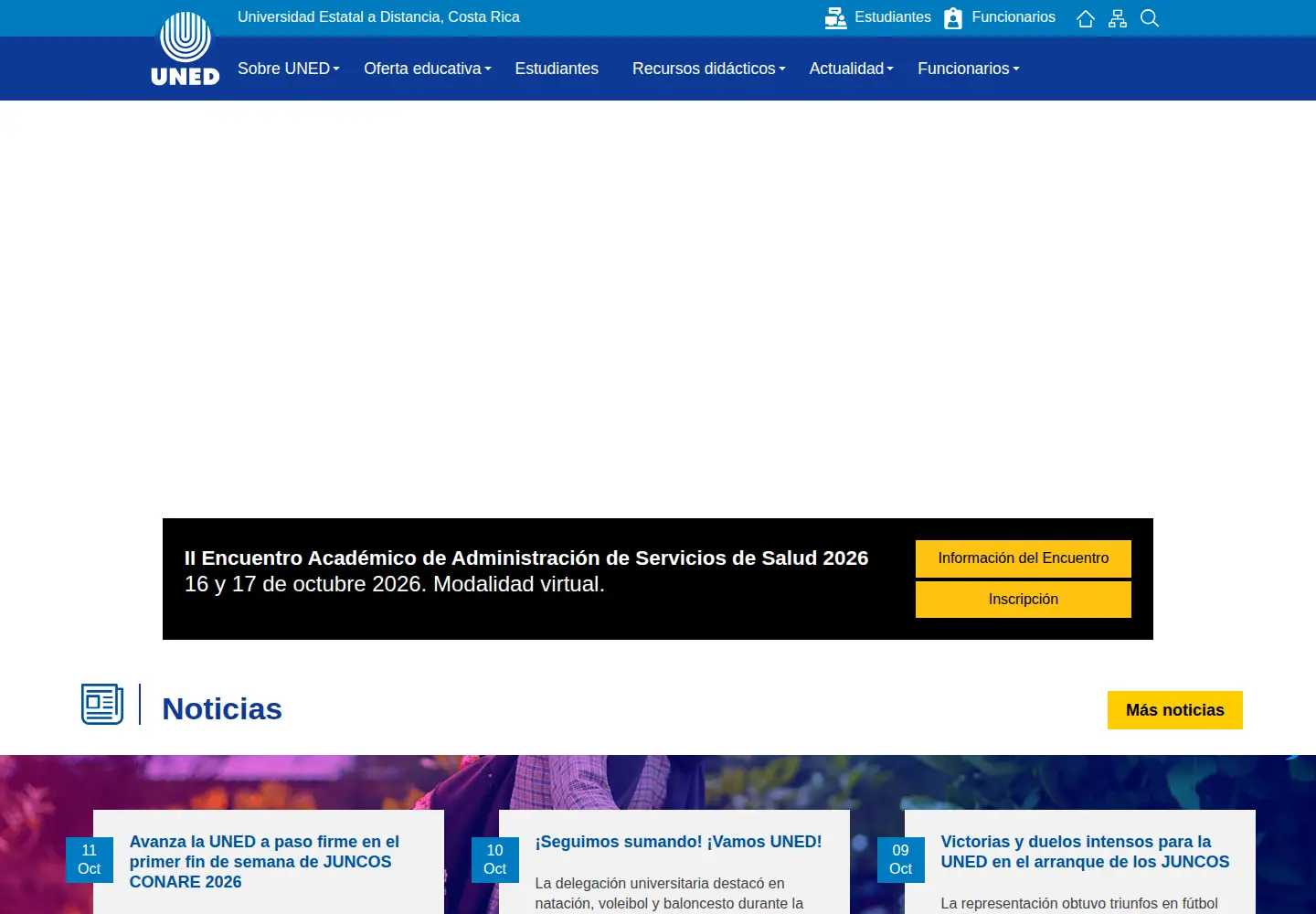The image size is (1316, 914).
Task: Click the Más noticias button
Action: 1175,710
